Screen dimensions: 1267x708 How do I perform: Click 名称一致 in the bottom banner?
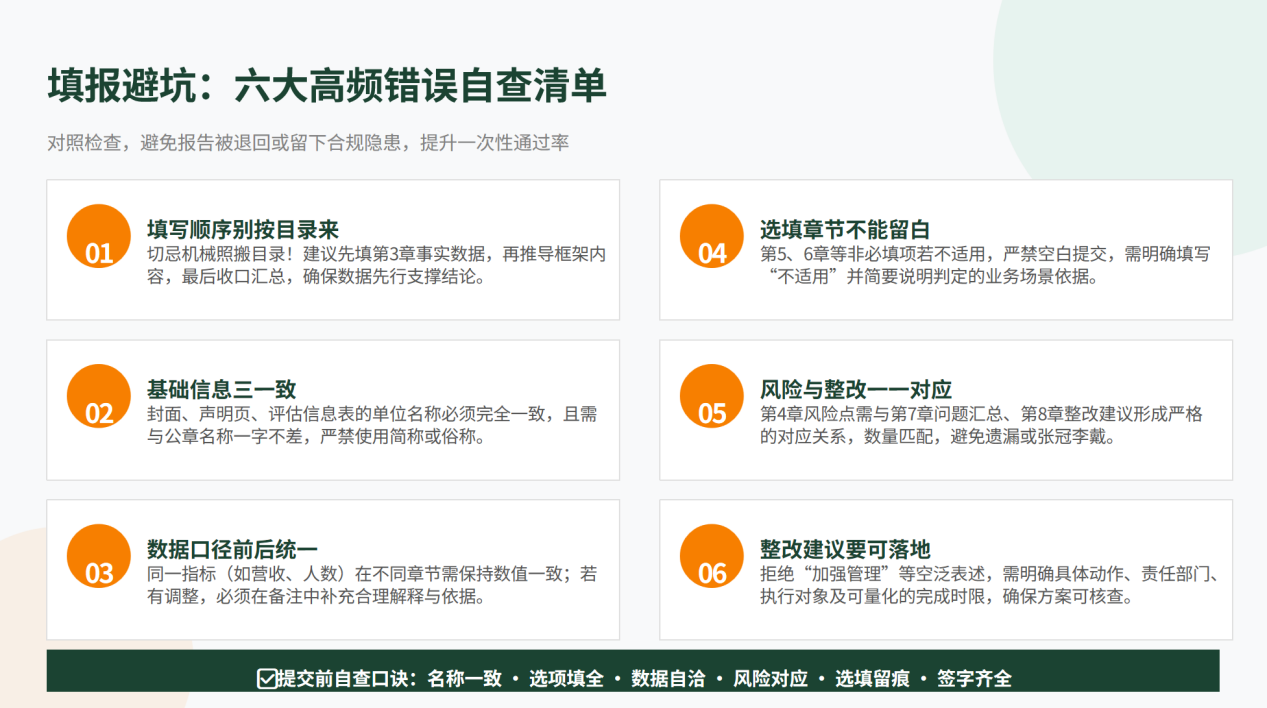coord(464,679)
